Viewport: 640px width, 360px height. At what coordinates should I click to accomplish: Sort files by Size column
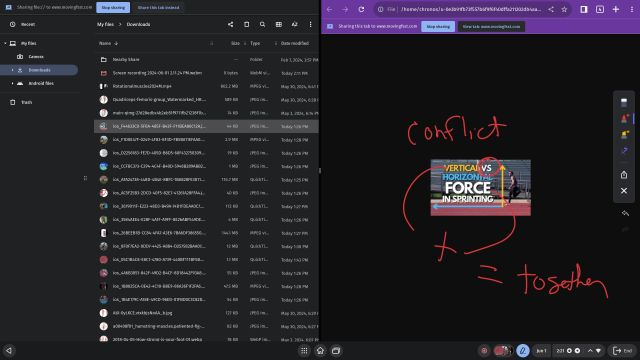(236, 43)
